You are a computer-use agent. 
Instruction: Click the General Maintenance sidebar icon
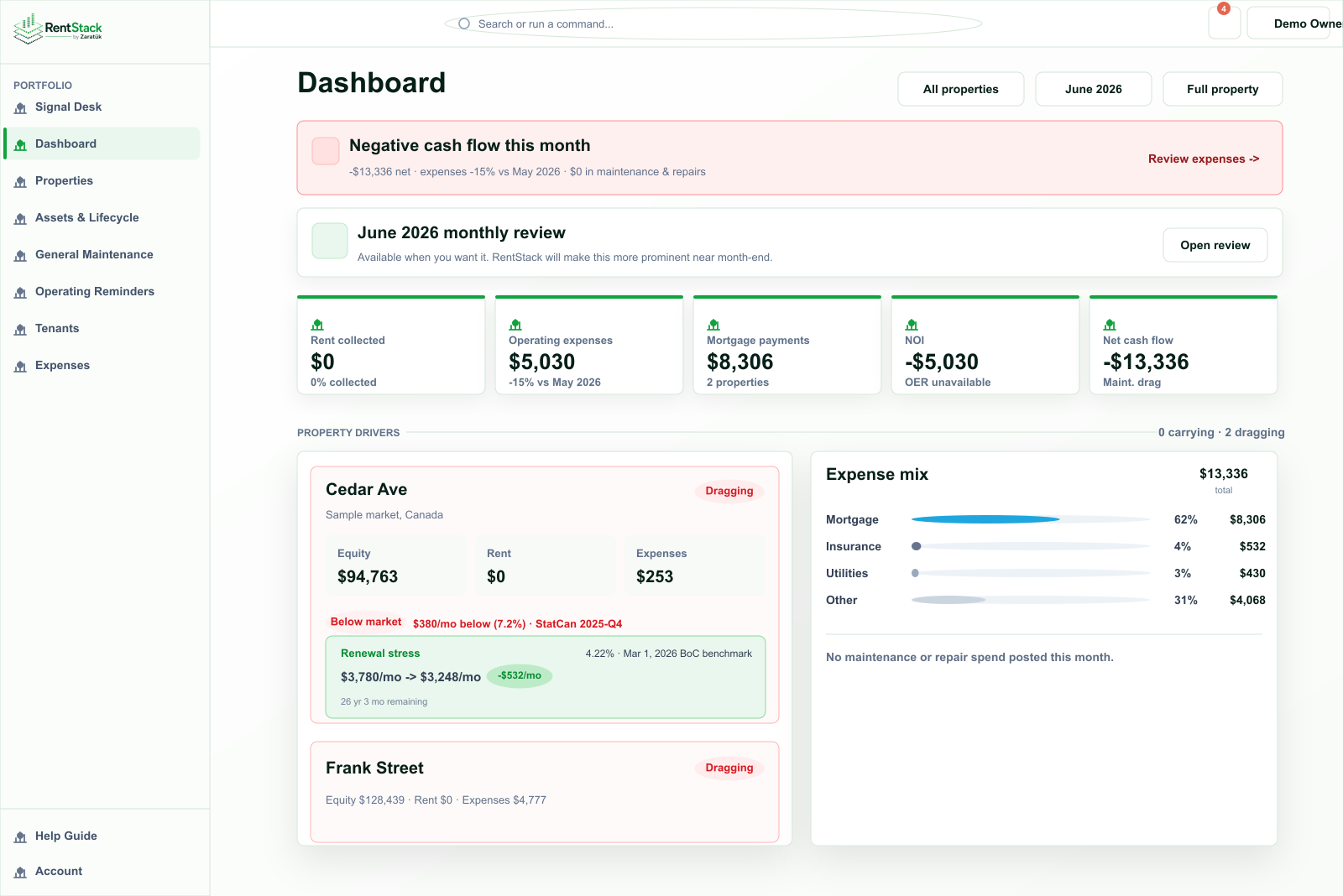click(x=20, y=255)
